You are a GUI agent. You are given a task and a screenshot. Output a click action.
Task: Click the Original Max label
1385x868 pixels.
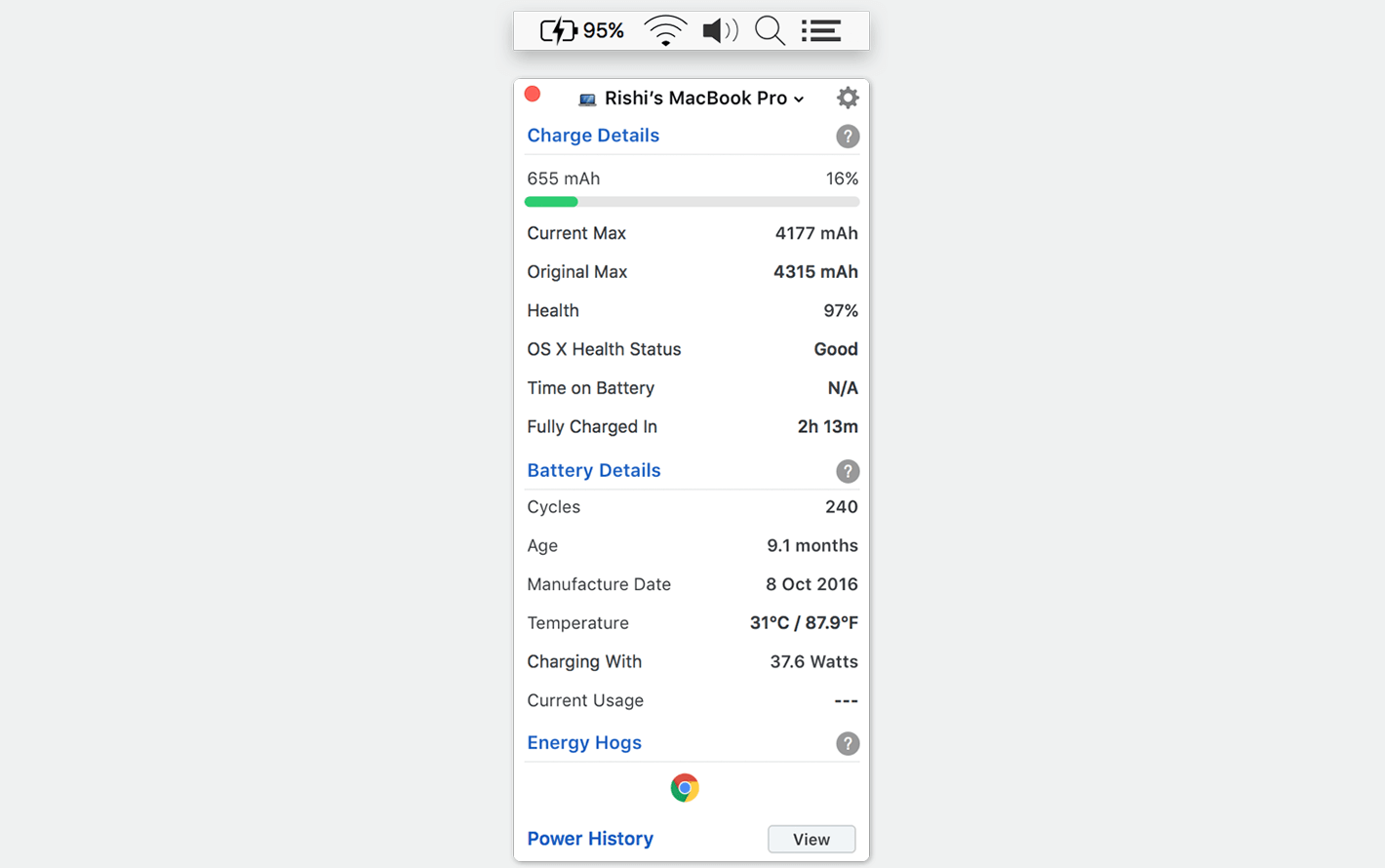(x=577, y=272)
